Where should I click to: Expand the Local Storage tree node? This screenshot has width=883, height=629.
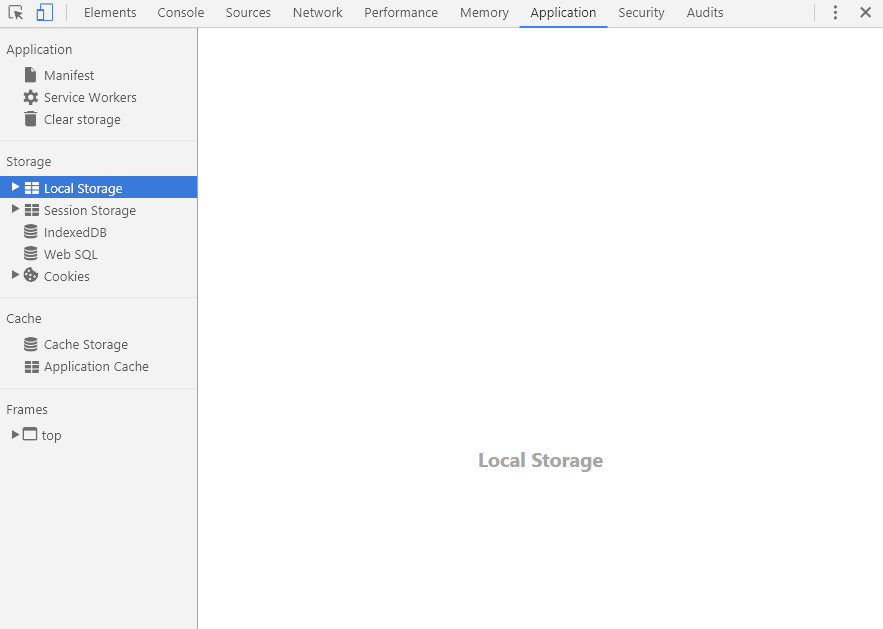[15, 187]
